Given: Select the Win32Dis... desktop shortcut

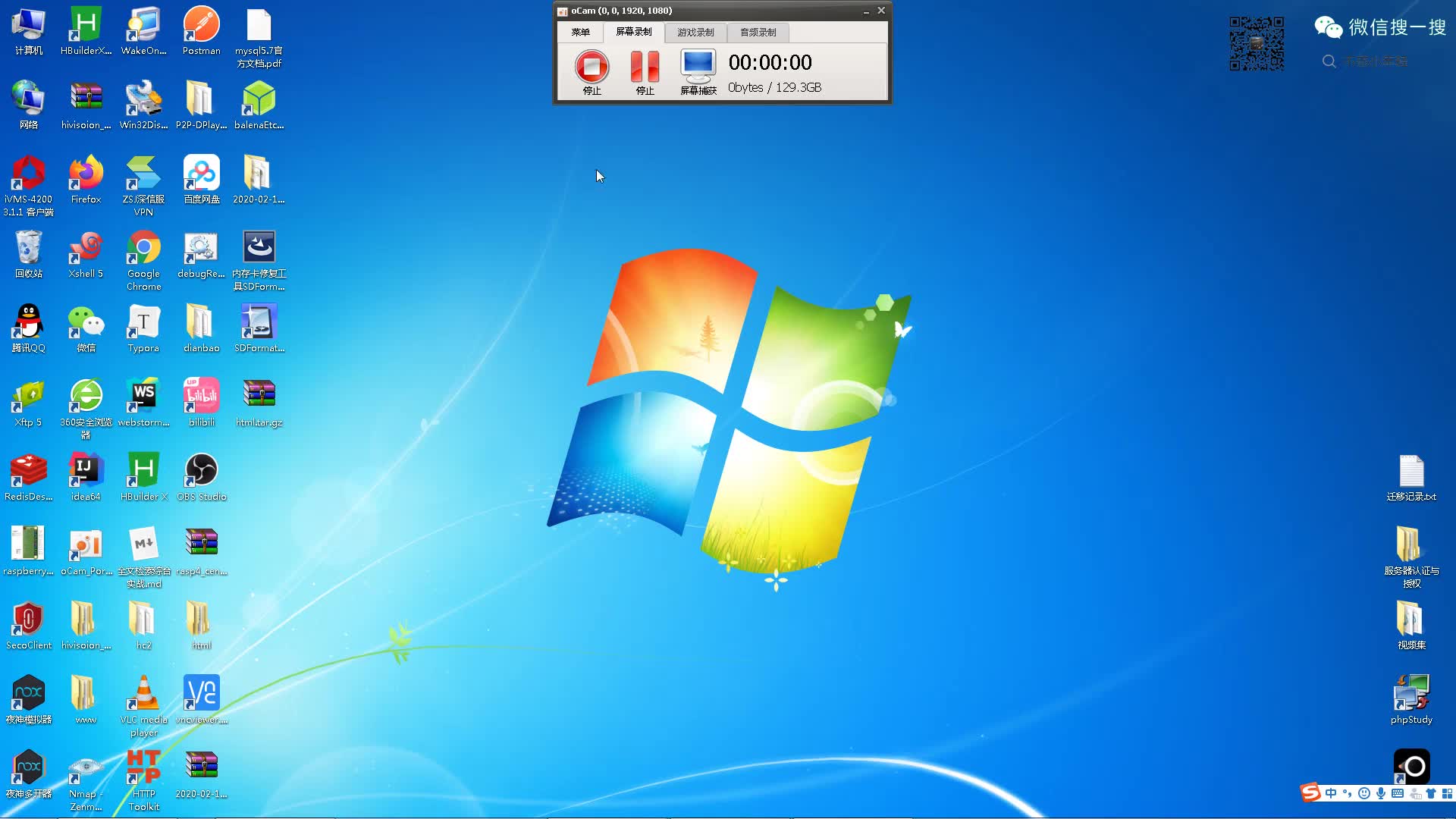Looking at the screenshot, I should coord(143,106).
